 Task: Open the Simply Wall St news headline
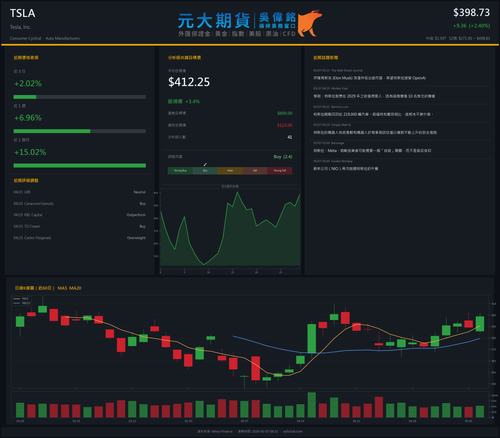pos(375,133)
